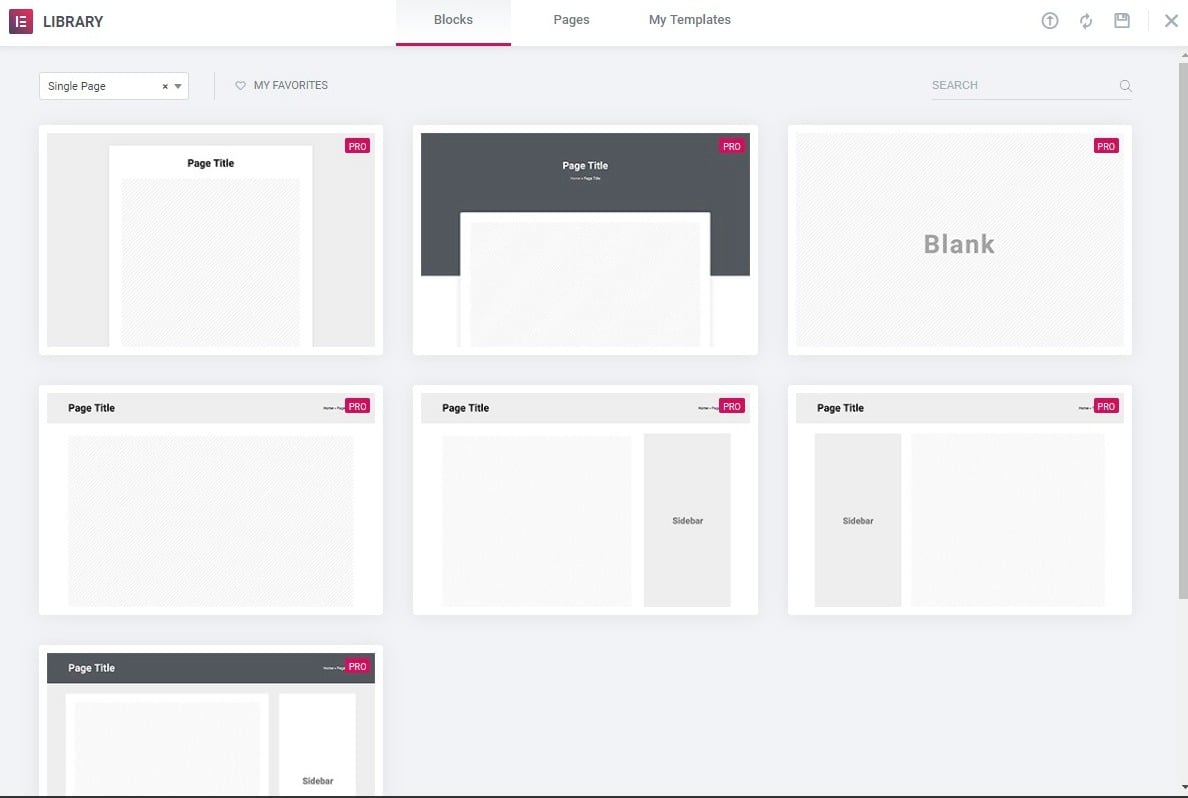Show My Favorites templates
The width and height of the screenshot is (1188, 798).
pyautogui.click(x=290, y=86)
